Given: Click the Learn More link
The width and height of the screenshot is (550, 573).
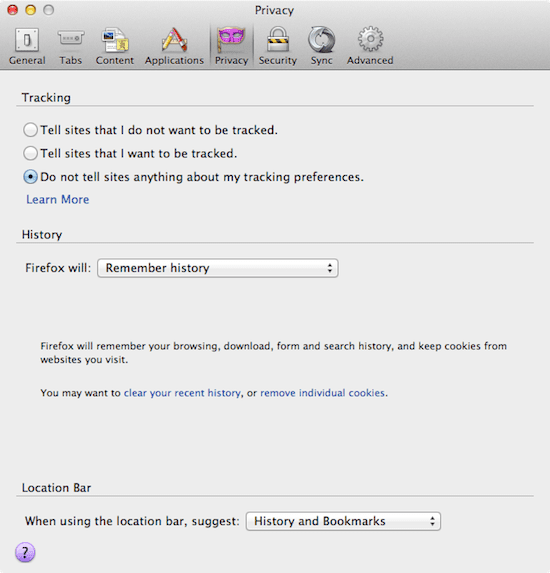Looking at the screenshot, I should (x=57, y=200).
